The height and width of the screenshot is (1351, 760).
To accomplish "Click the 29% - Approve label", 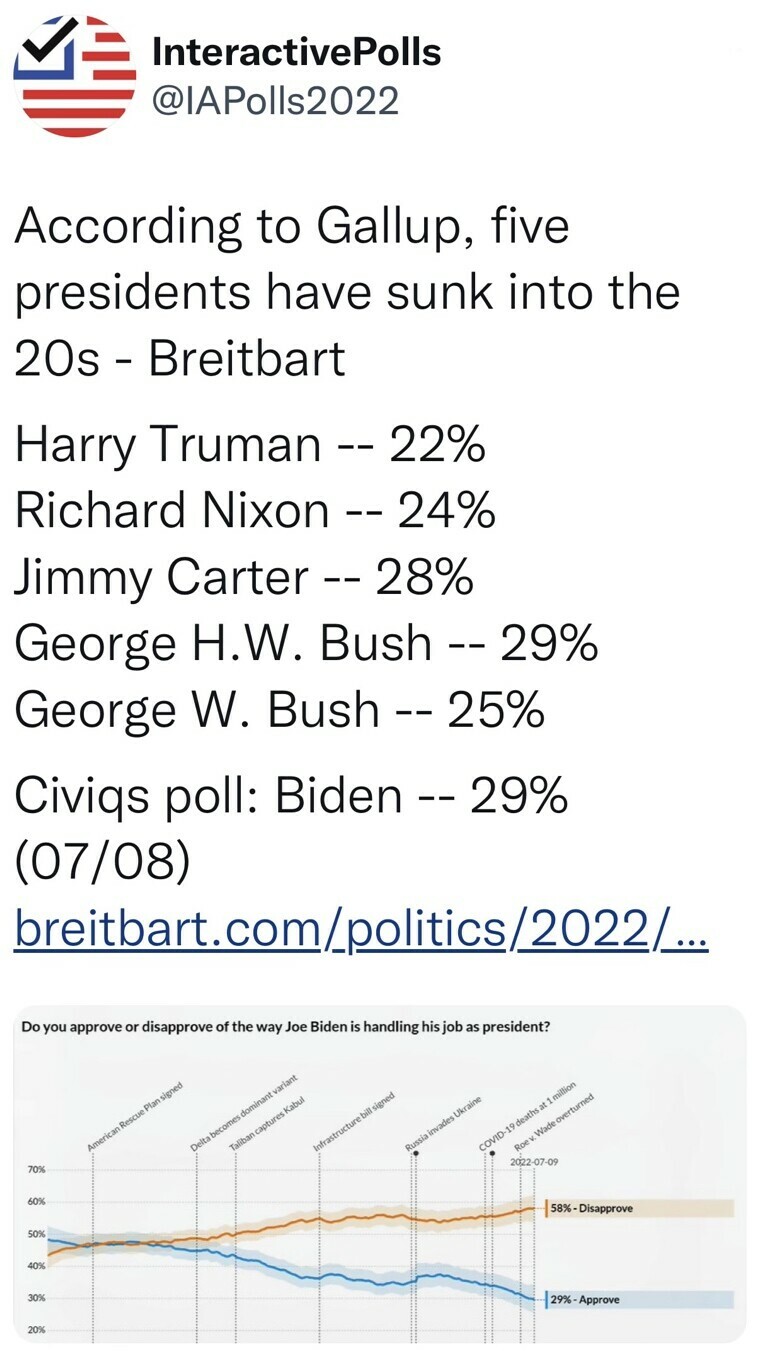I will pyautogui.click(x=586, y=1299).
